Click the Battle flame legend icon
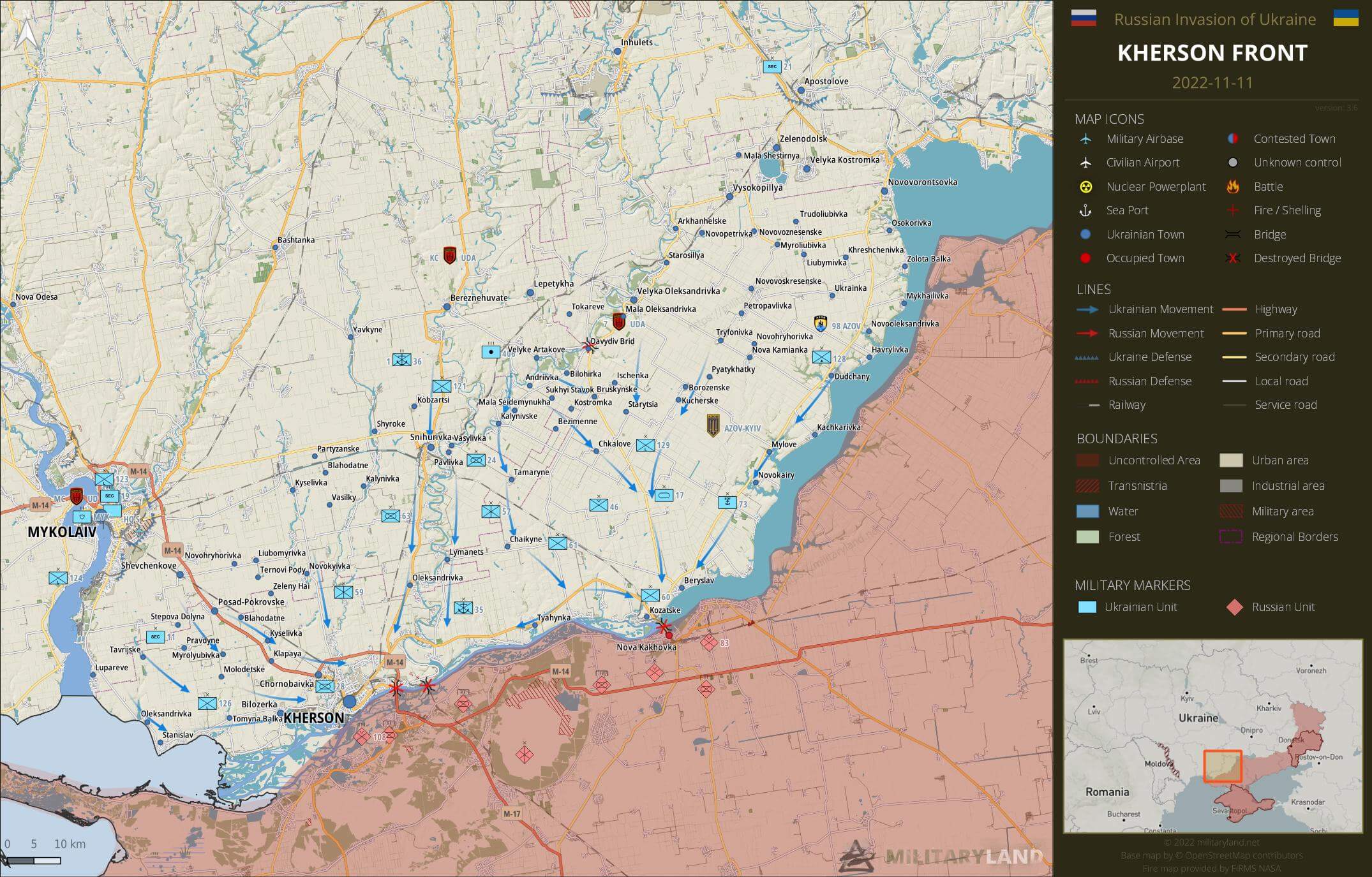 (x=1233, y=187)
